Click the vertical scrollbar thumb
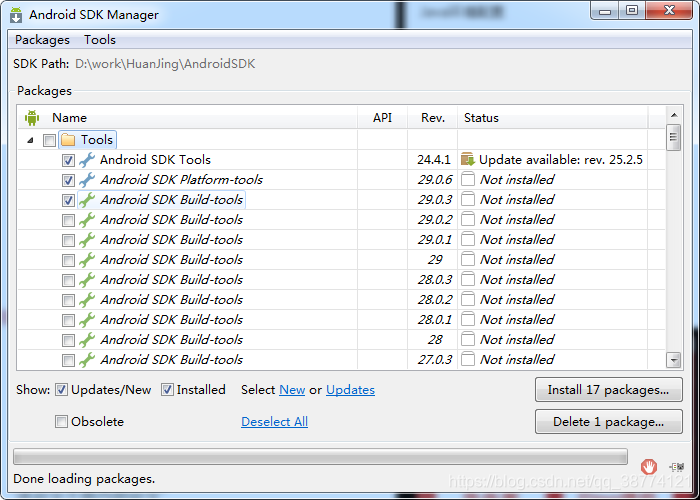The image size is (700, 500). coord(674,138)
